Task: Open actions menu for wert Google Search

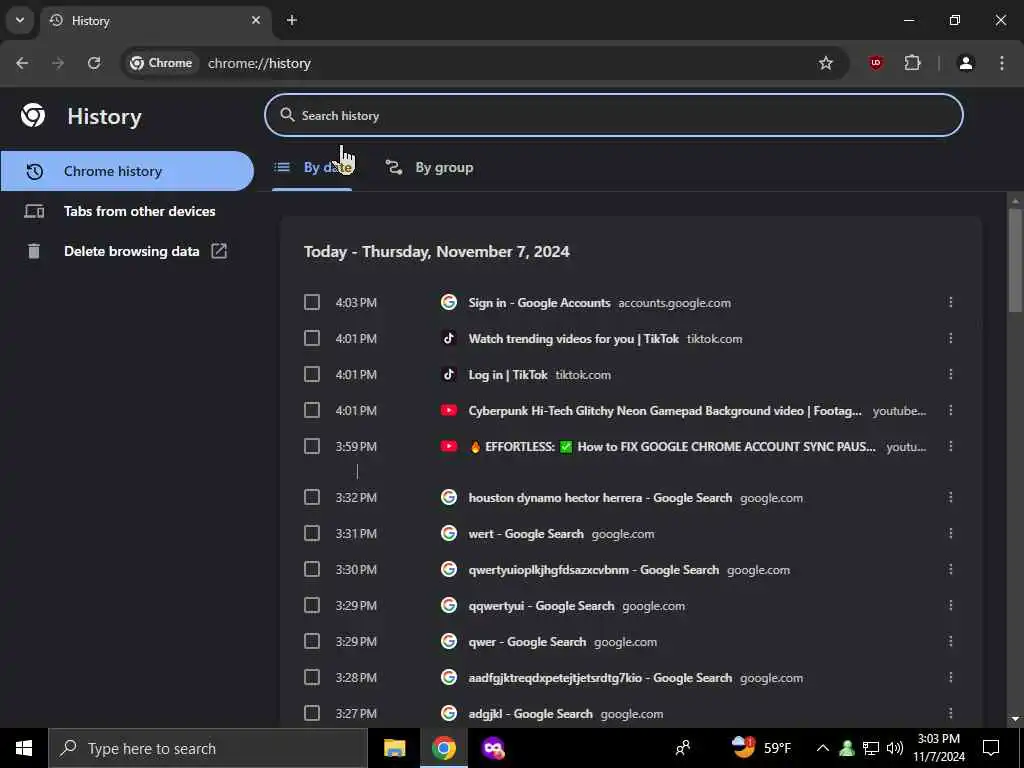Action: pos(950,534)
